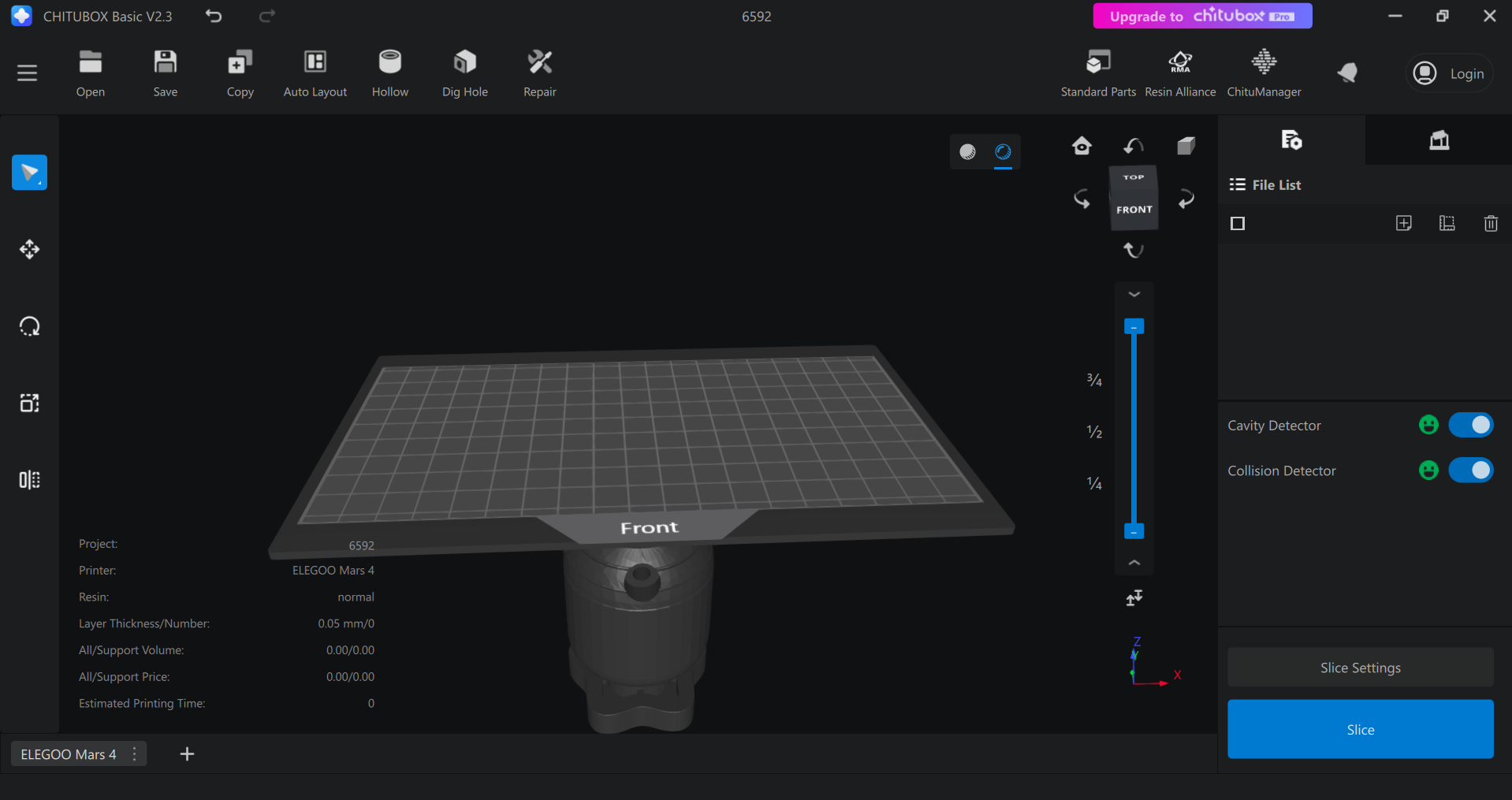Open the hamburger main menu
Screen dimensions: 1512x800
click(28, 73)
